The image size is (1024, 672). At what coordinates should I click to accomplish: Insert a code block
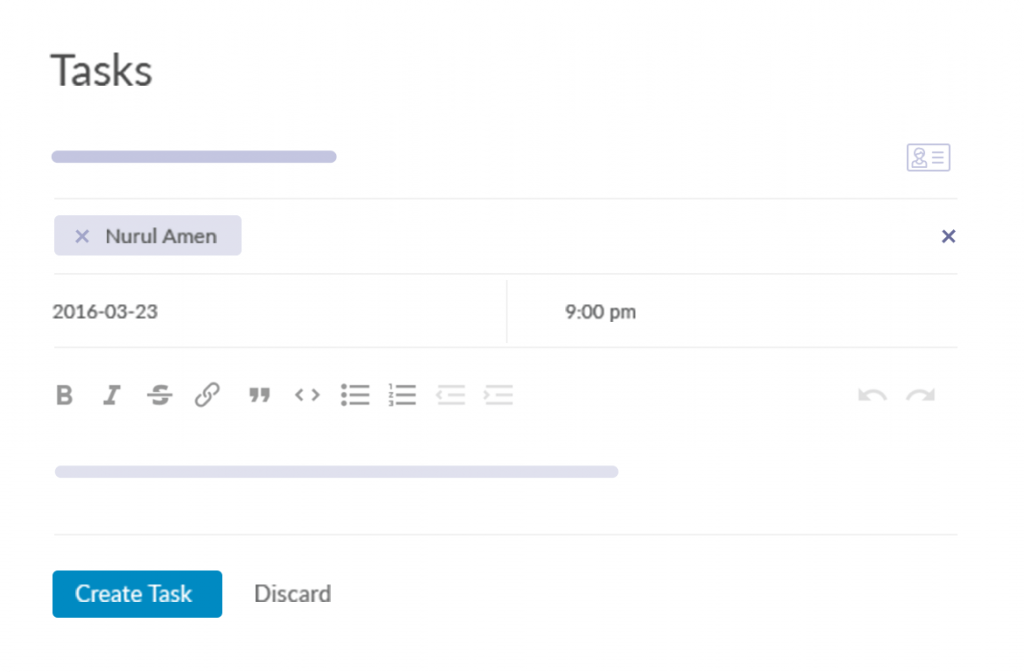307,395
